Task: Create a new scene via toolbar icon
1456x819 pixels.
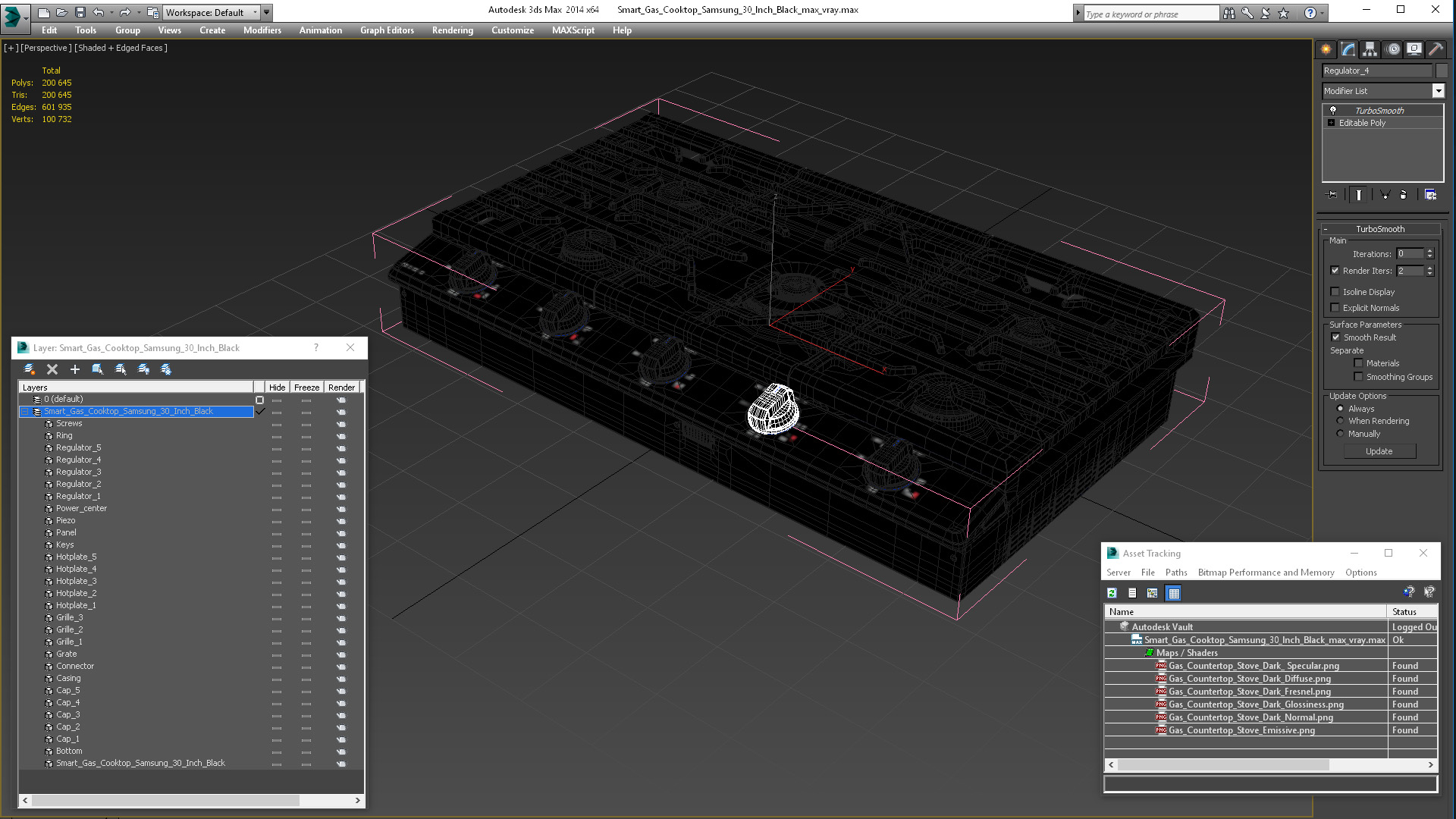Action: pos(43,12)
